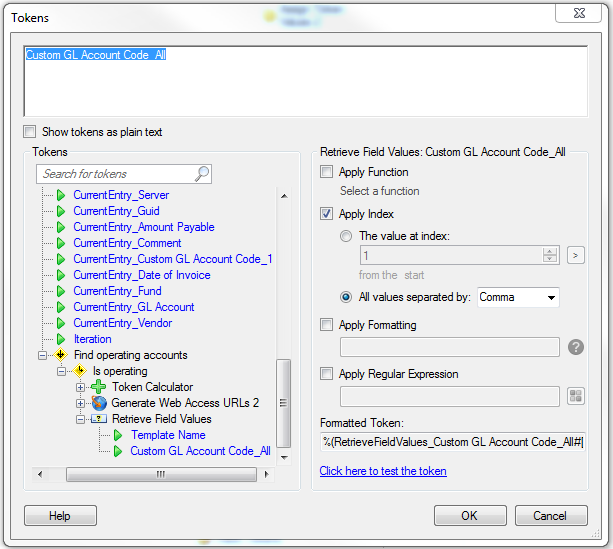The width and height of the screenshot is (613, 549).
Task: Click the 'Click here to test the token' link
Action: click(383, 471)
